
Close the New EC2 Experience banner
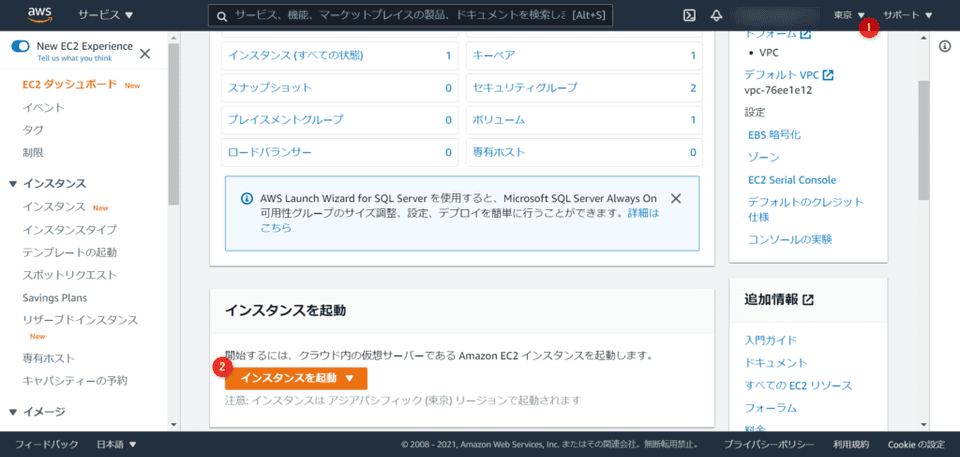(x=145, y=53)
